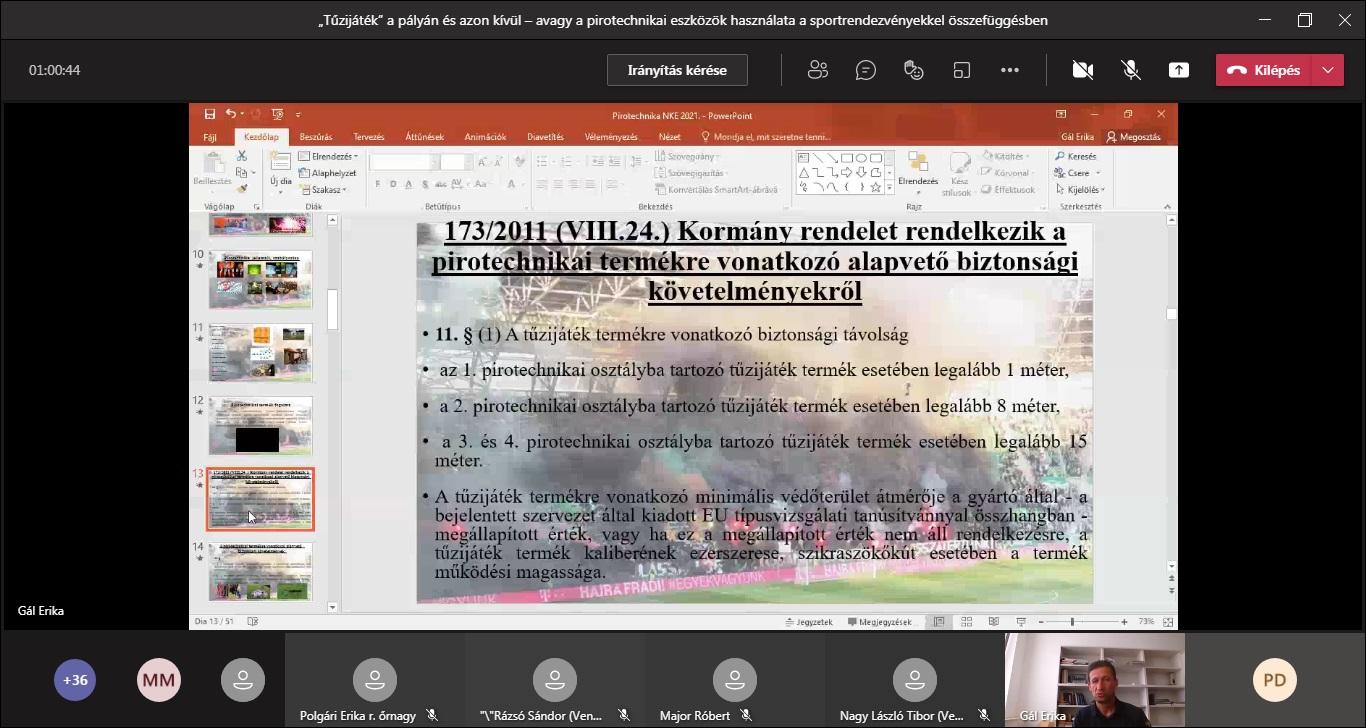Open the meeting chat

pos(866,70)
